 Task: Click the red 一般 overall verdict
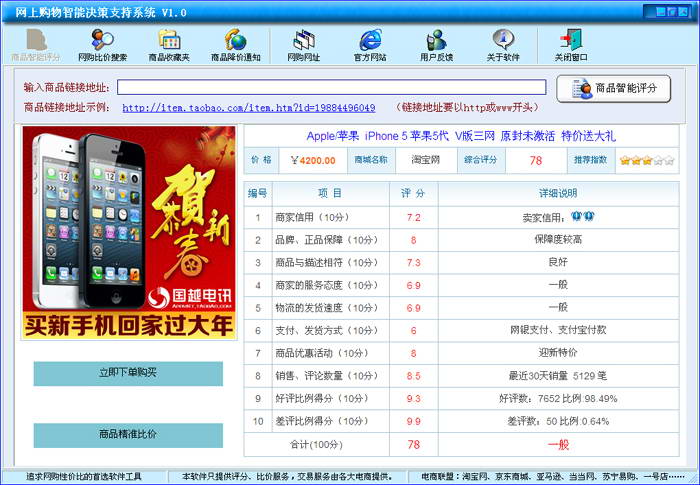558,445
